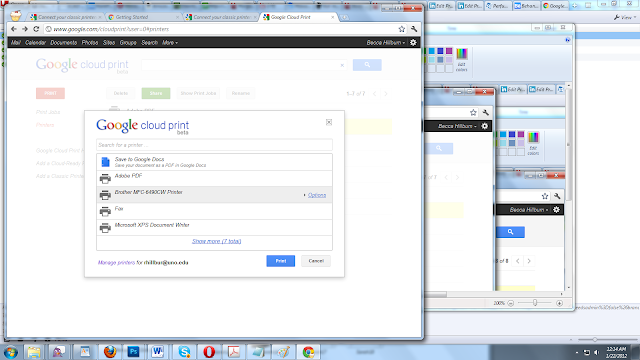The height and width of the screenshot is (360, 640).
Task: Open Chrome's wrench menu
Action: (414, 29)
